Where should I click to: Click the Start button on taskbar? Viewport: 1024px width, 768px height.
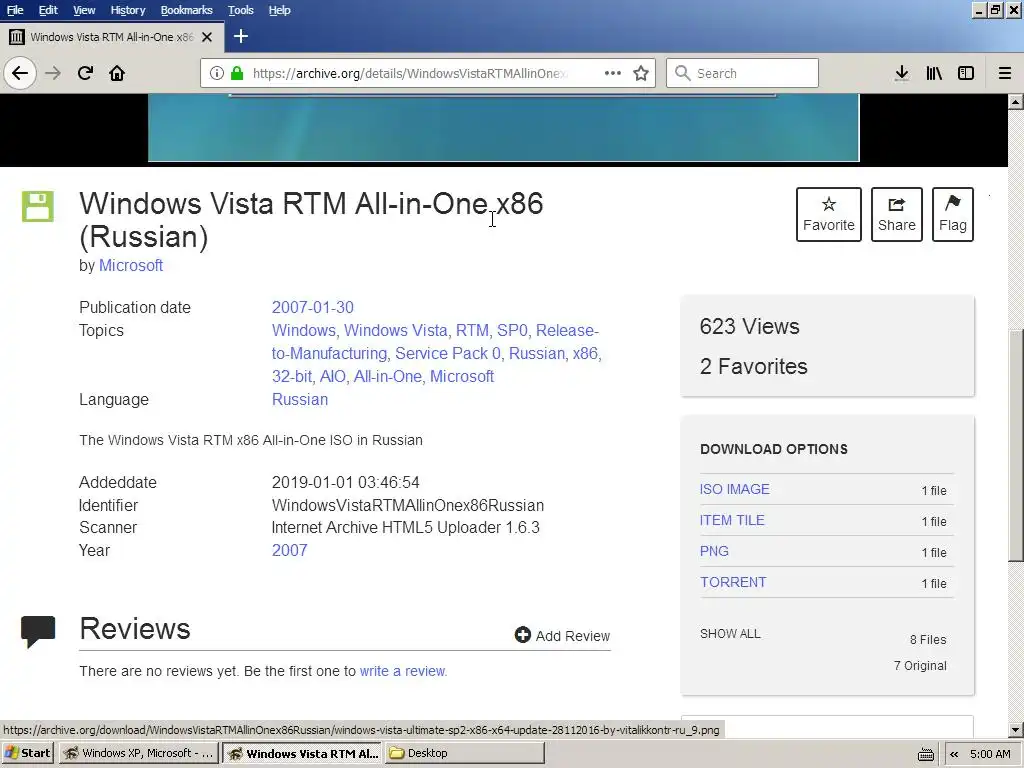(28, 753)
